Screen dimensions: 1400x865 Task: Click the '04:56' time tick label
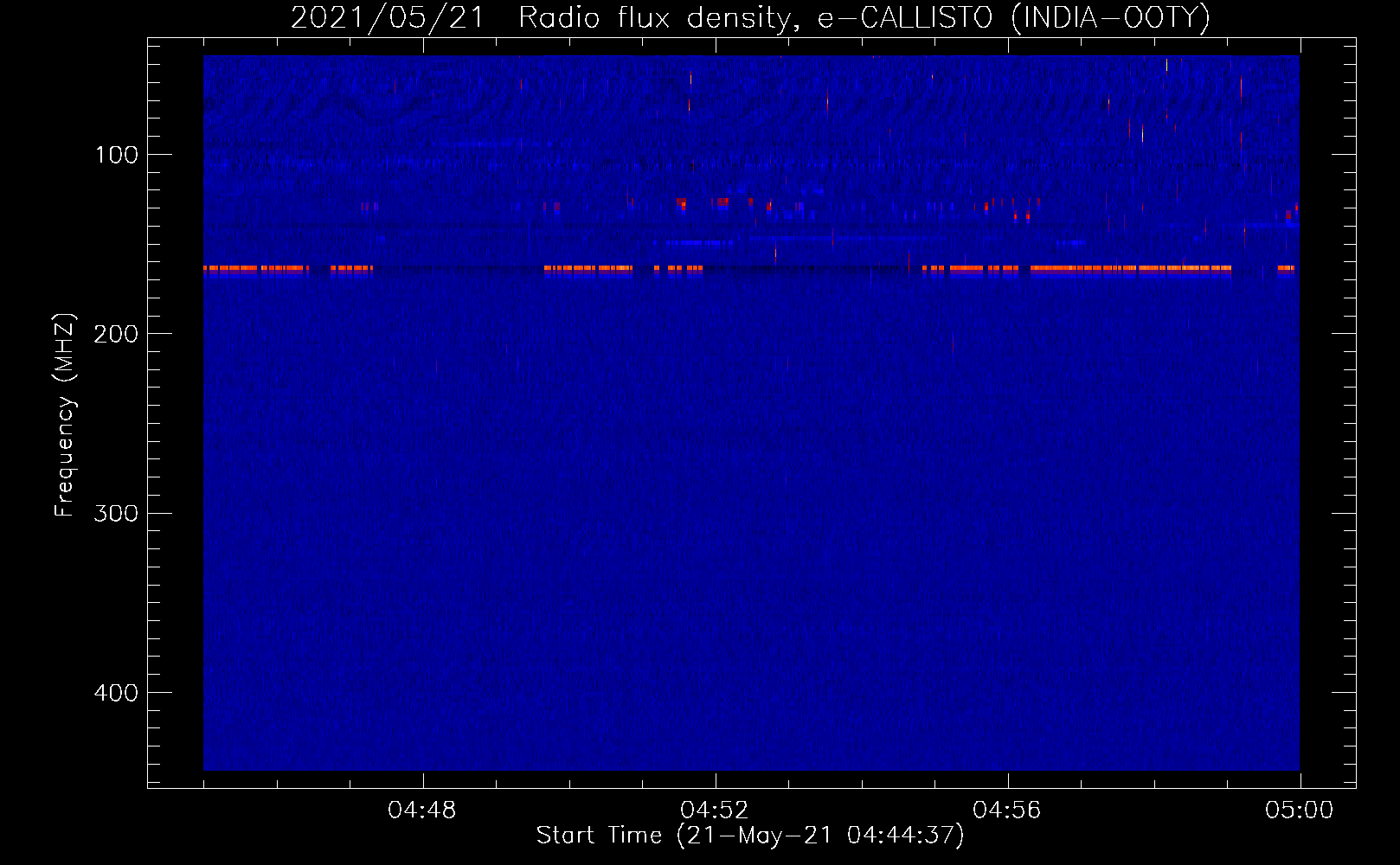click(x=1007, y=811)
